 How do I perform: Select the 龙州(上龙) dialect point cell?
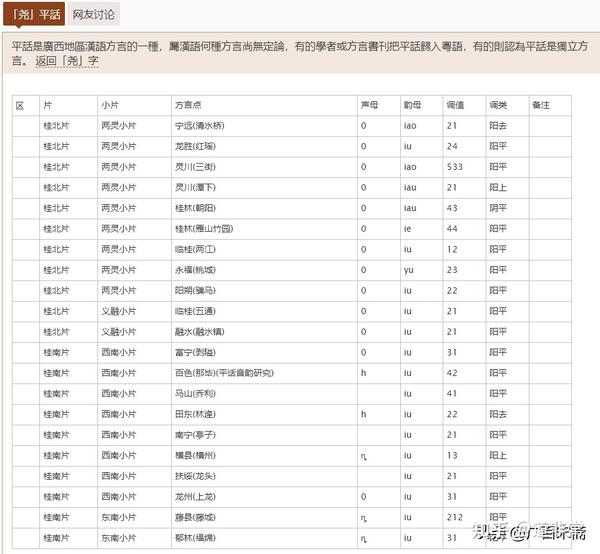(264, 497)
